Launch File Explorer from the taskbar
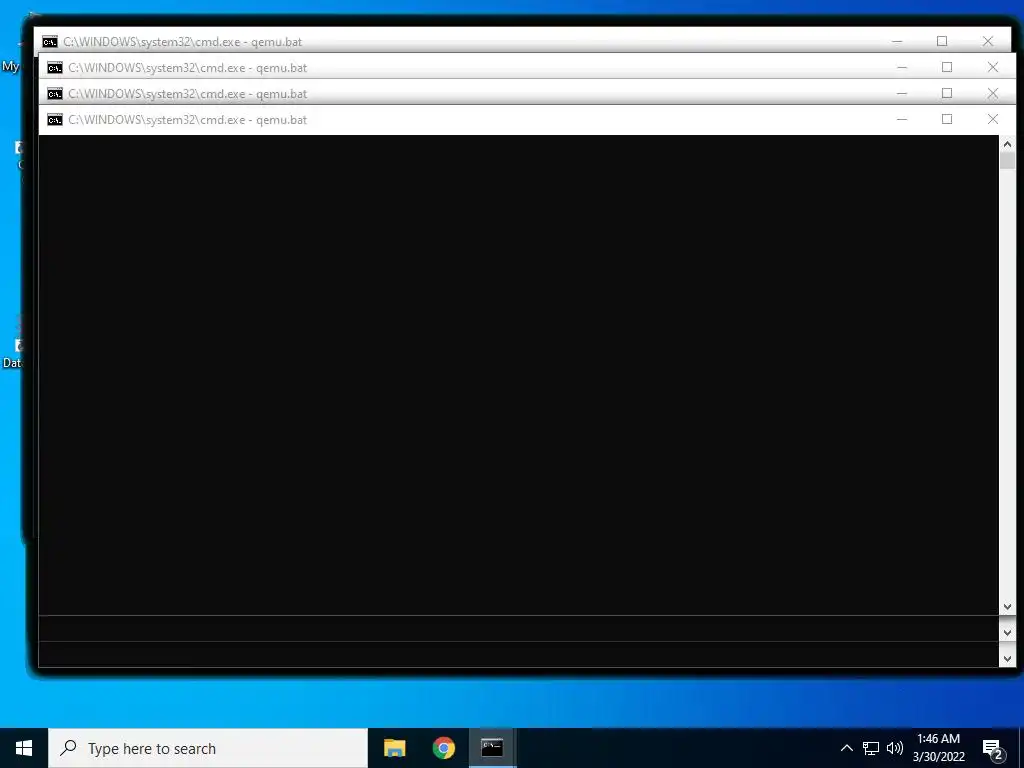Screen dimensions: 1024x768 pos(394,748)
